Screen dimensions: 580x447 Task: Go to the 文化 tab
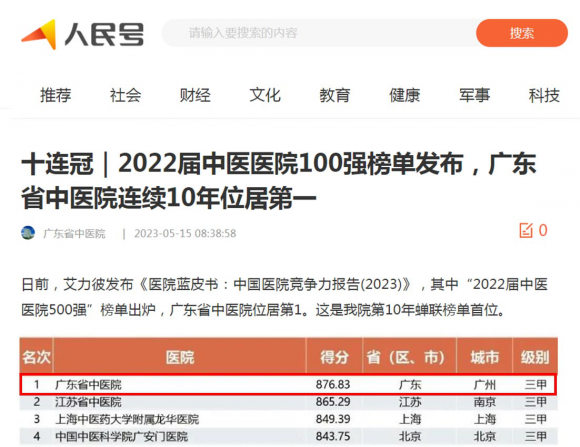click(265, 95)
